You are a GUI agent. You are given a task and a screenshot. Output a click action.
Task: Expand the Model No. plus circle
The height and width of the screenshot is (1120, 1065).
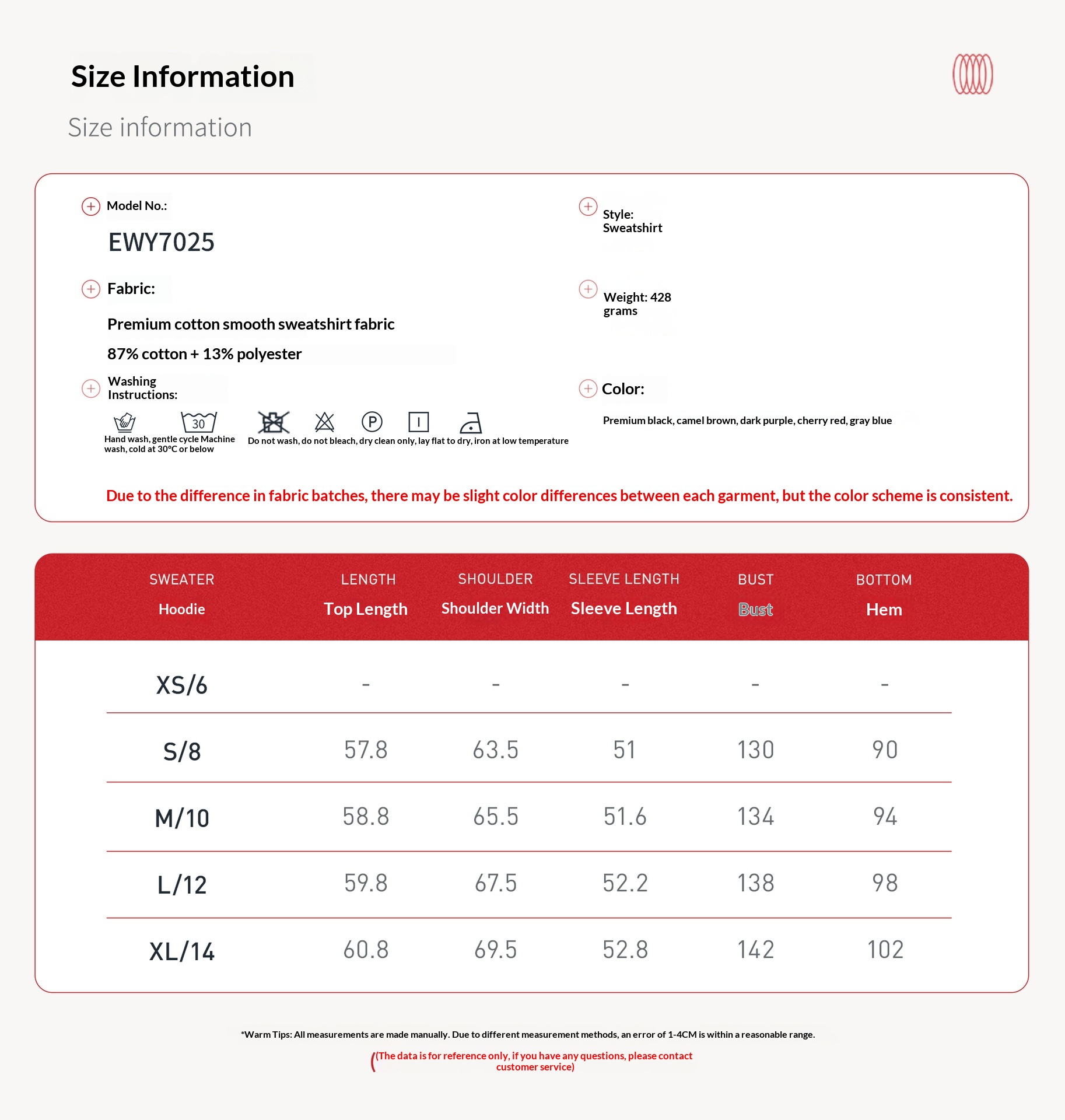[x=90, y=206]
